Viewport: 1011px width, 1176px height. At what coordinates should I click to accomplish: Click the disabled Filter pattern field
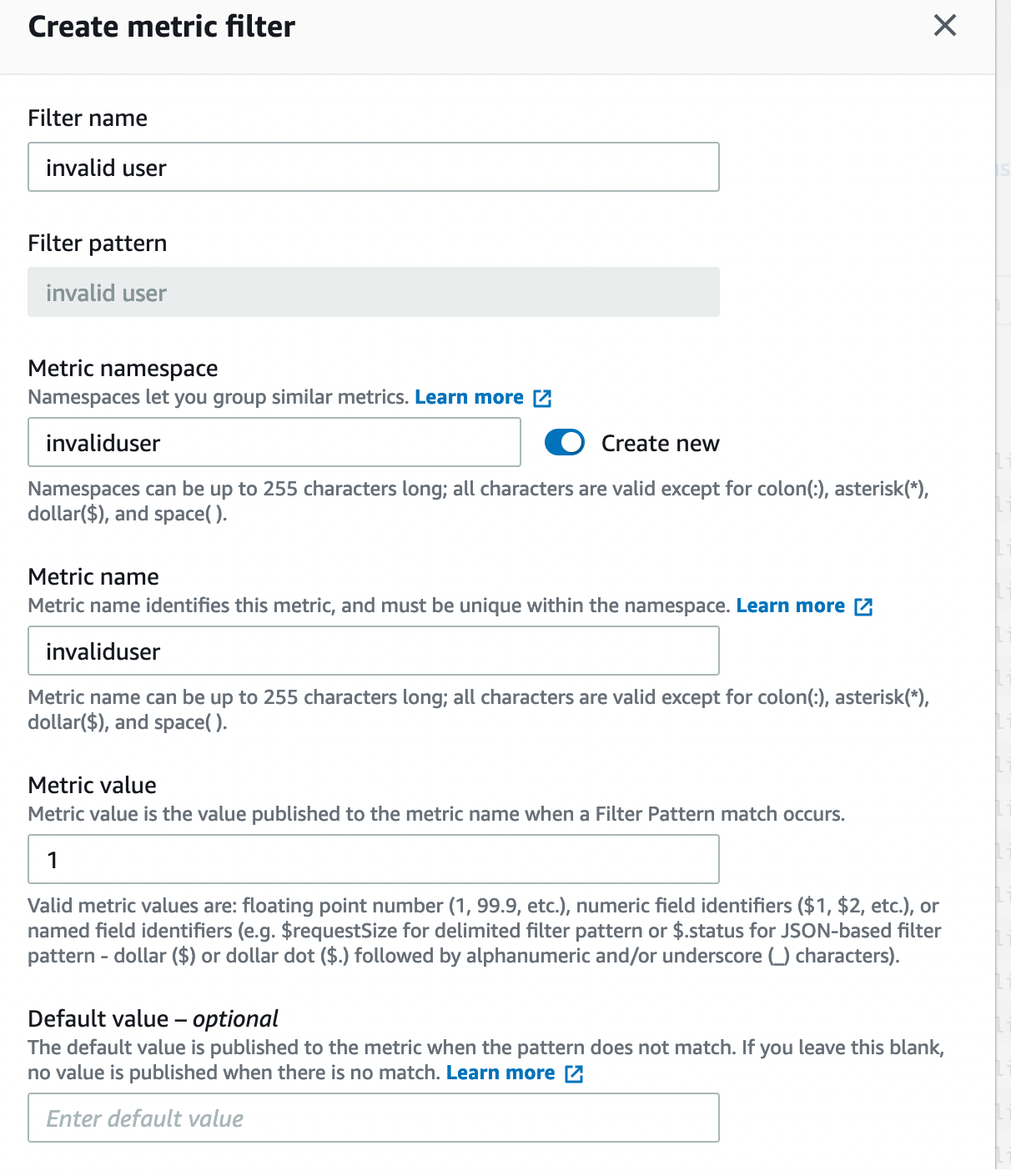373,293
